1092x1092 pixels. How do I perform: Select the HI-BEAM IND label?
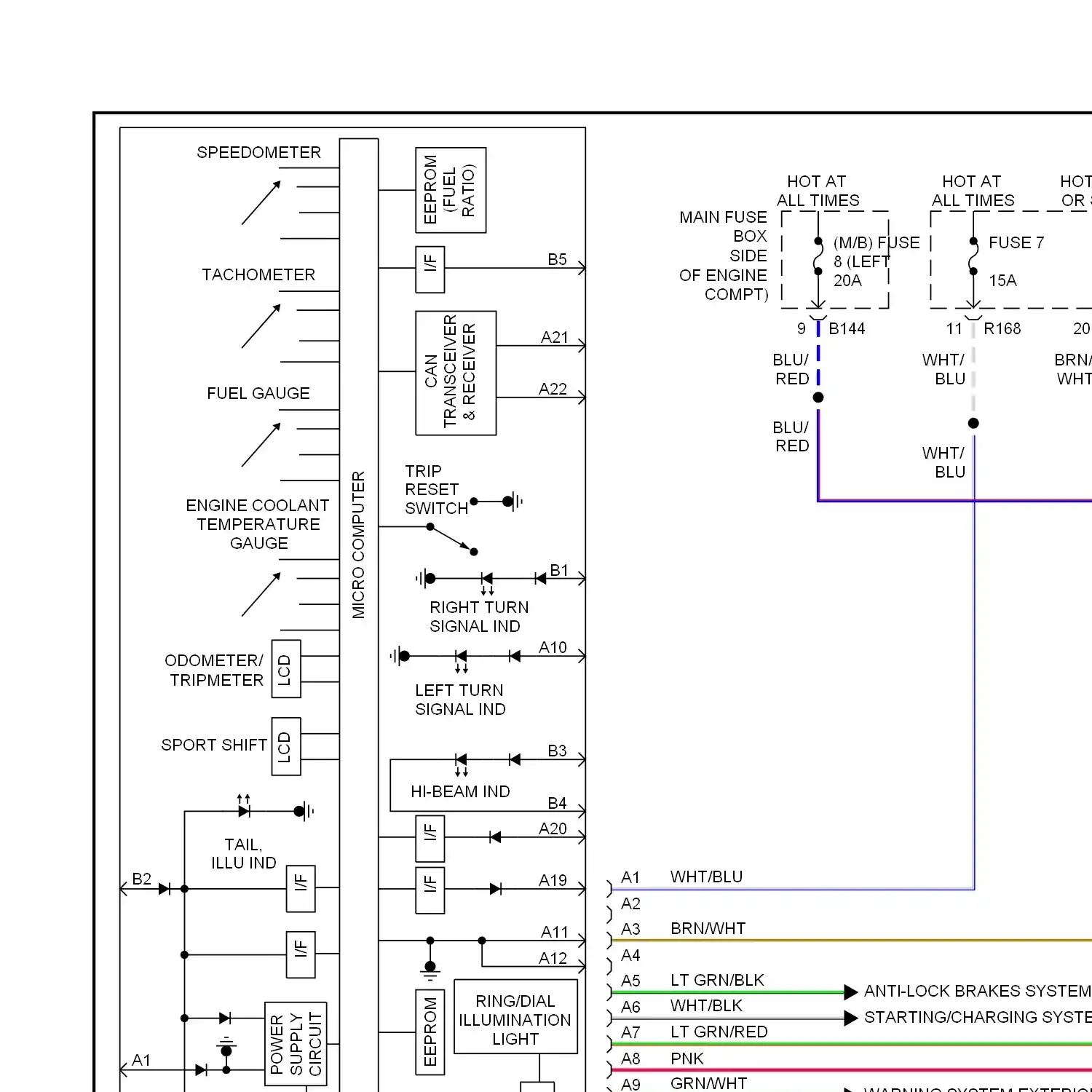point(460,791)
